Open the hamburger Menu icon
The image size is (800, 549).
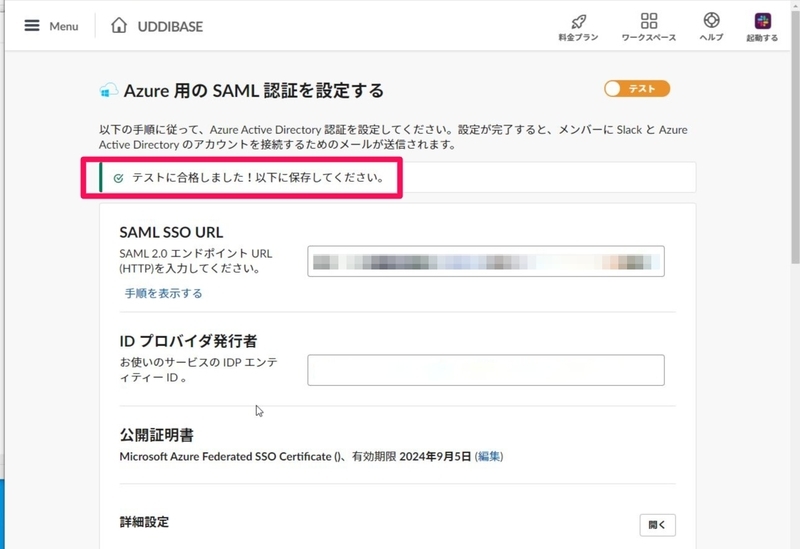pos(32,26)
